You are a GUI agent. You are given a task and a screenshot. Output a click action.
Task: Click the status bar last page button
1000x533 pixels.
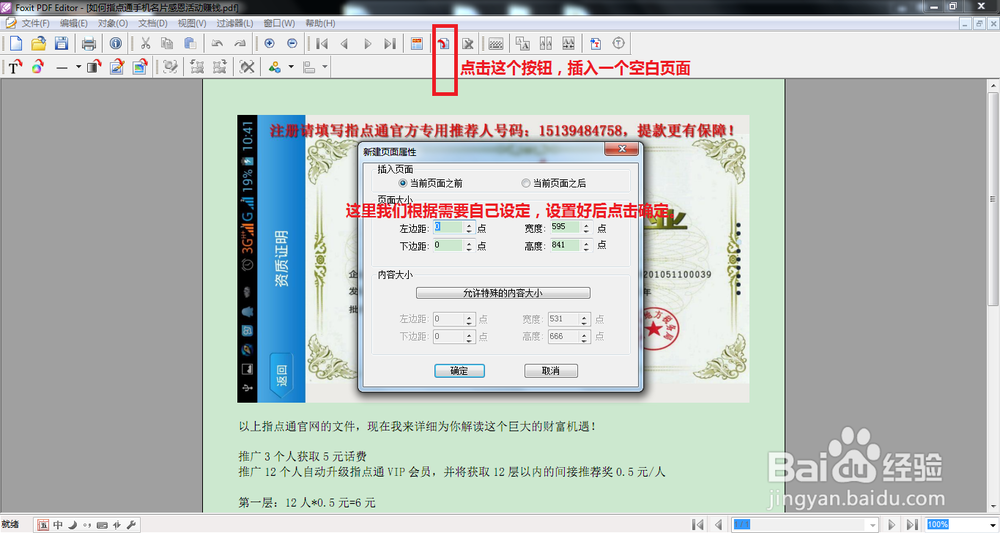pos(912,524)
